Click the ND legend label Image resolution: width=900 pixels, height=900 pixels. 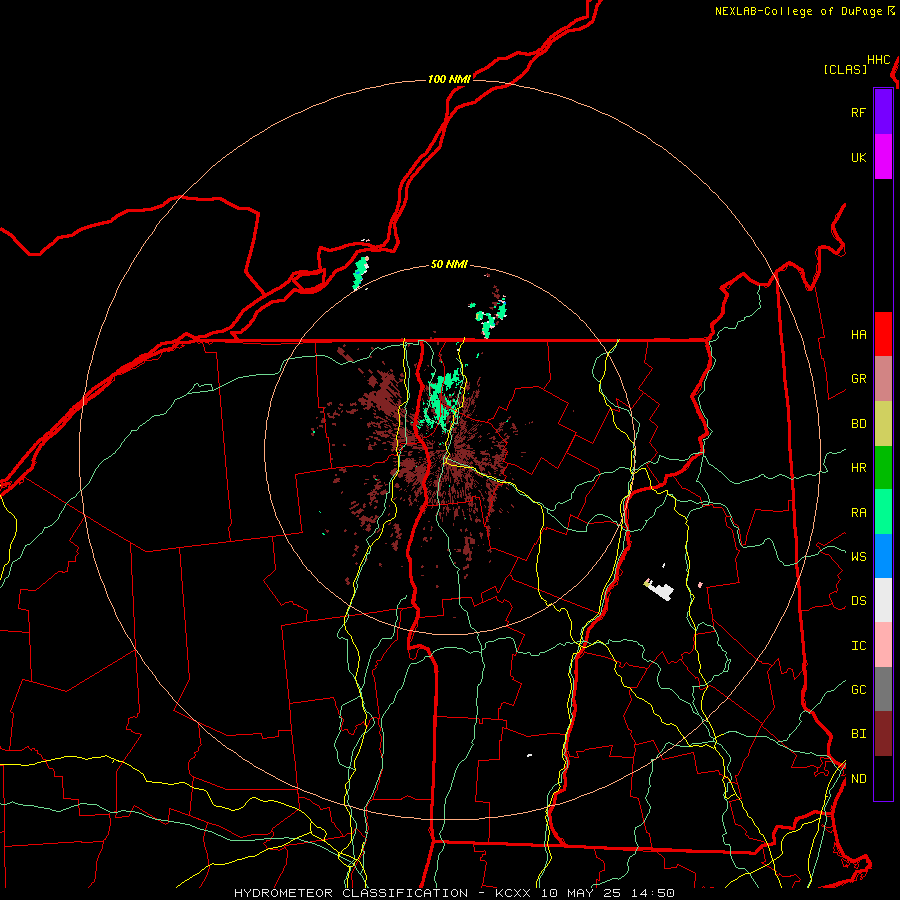coord(858,778)
